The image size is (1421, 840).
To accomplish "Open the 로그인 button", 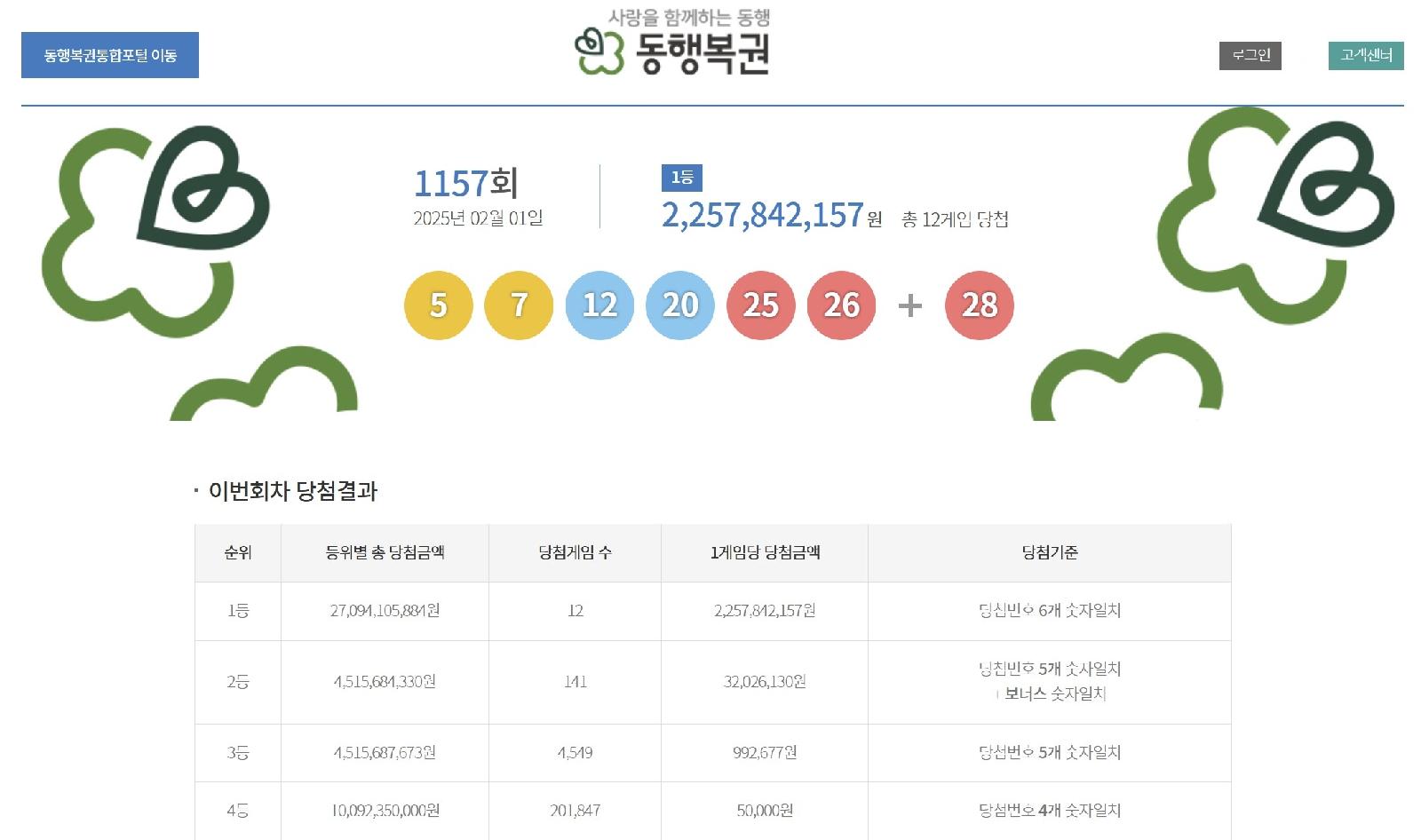I will (1250, 55).
